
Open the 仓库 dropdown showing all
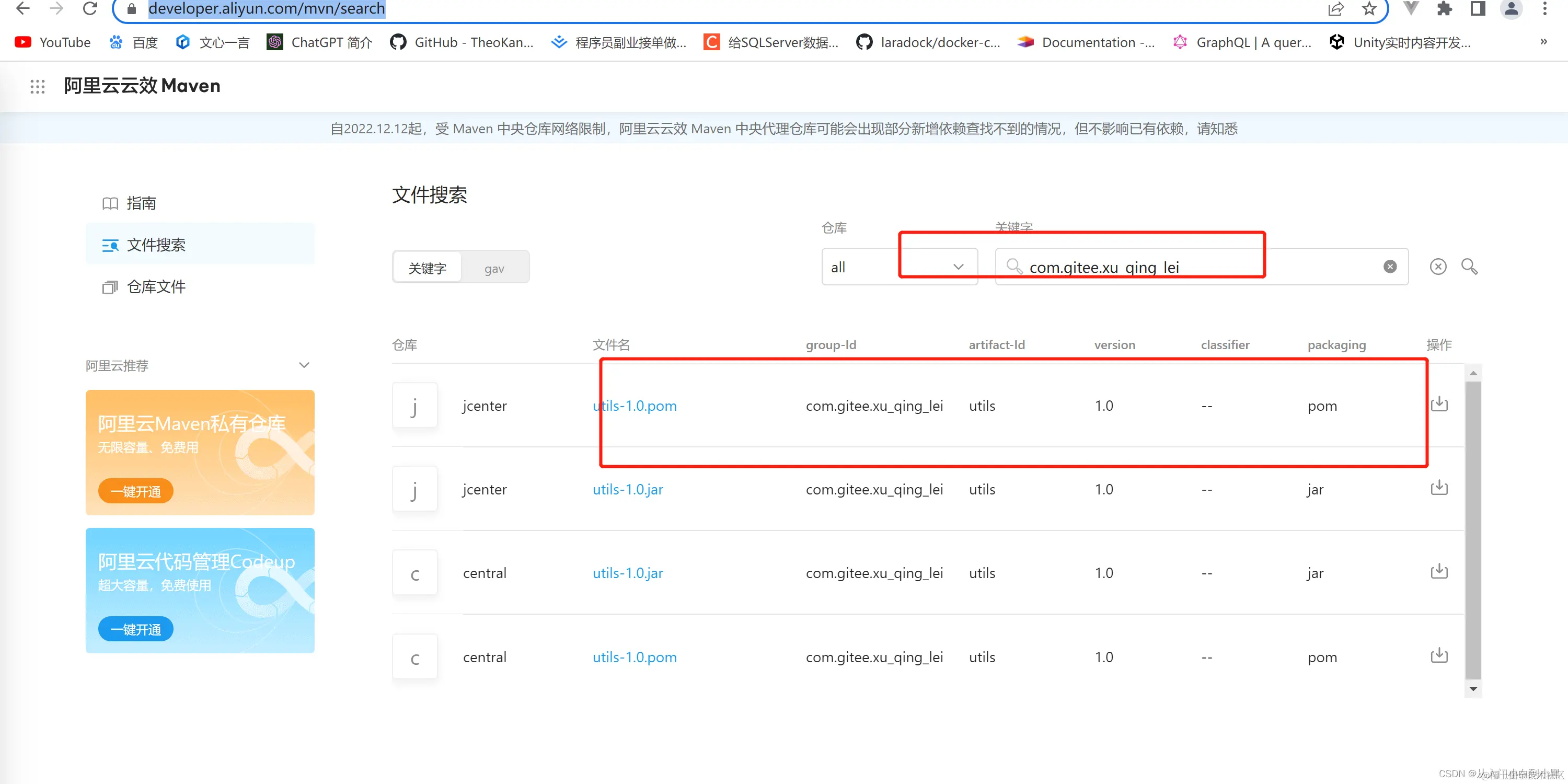[x=900, y=267]
